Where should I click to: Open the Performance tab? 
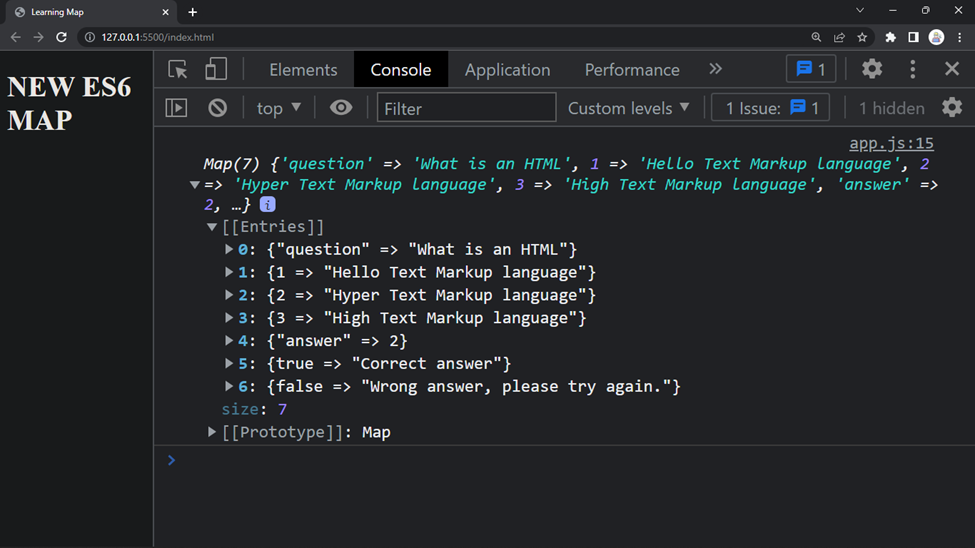click(x=632, y=70)
